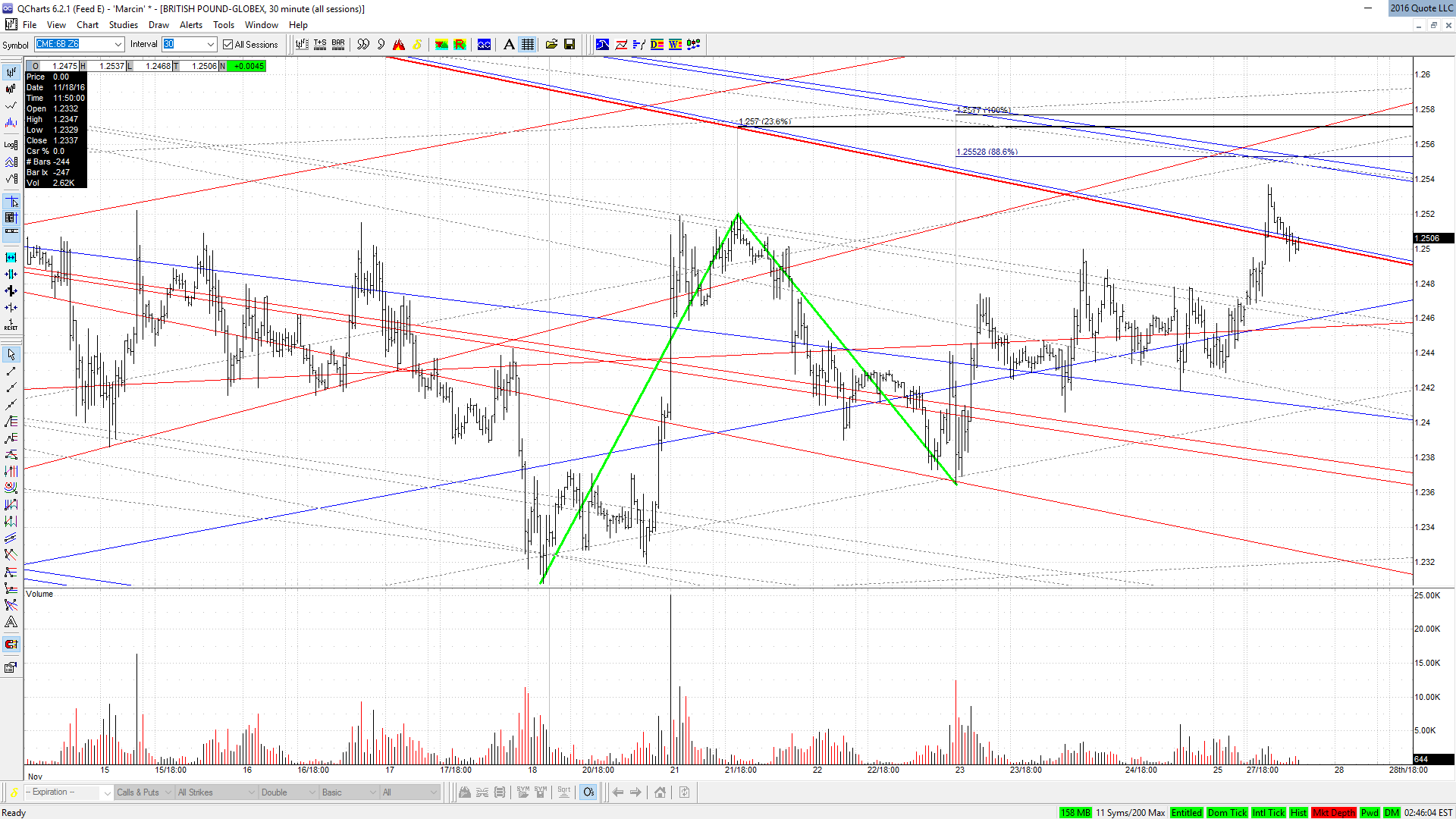Open the Studies menu
Viewport: 1456px width, 819px height.
123,25
